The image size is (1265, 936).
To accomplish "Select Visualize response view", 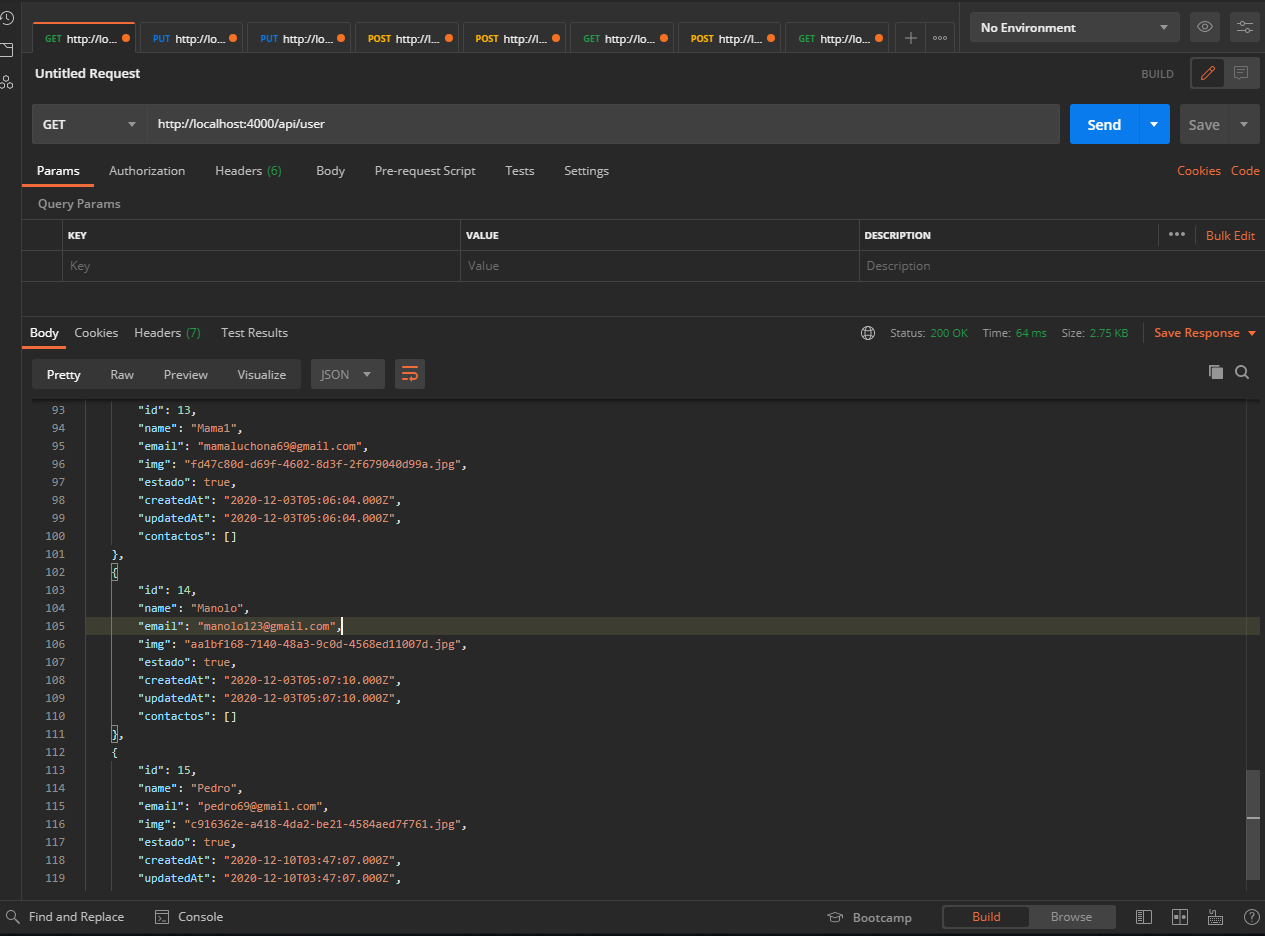I will click(262, 374).
